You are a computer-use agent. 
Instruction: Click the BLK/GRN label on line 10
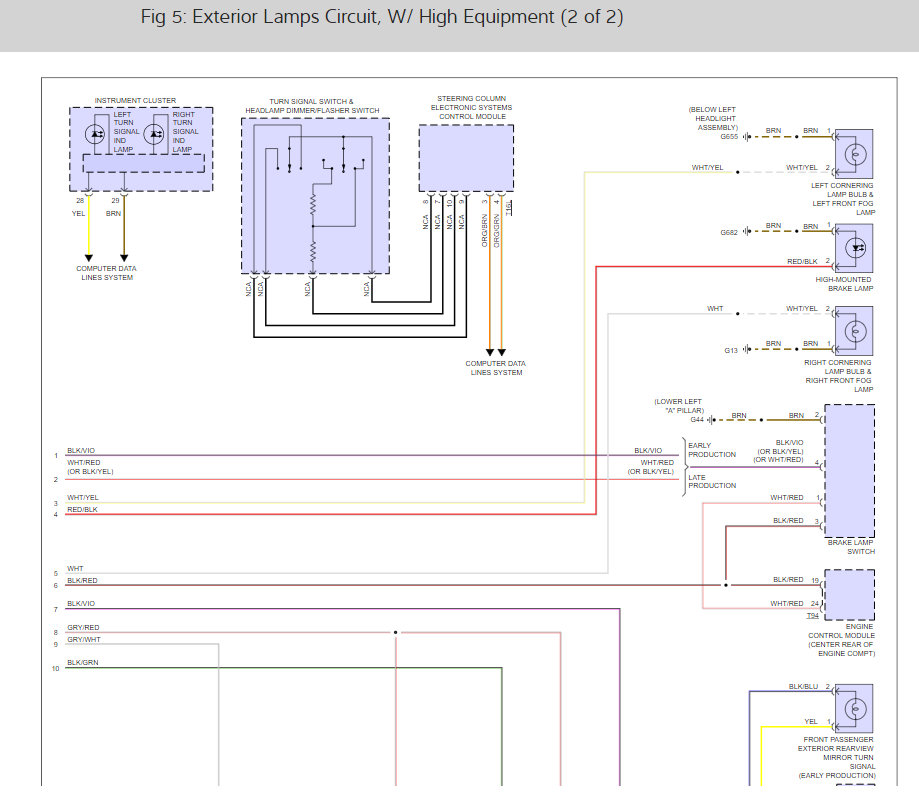[83, 663]
